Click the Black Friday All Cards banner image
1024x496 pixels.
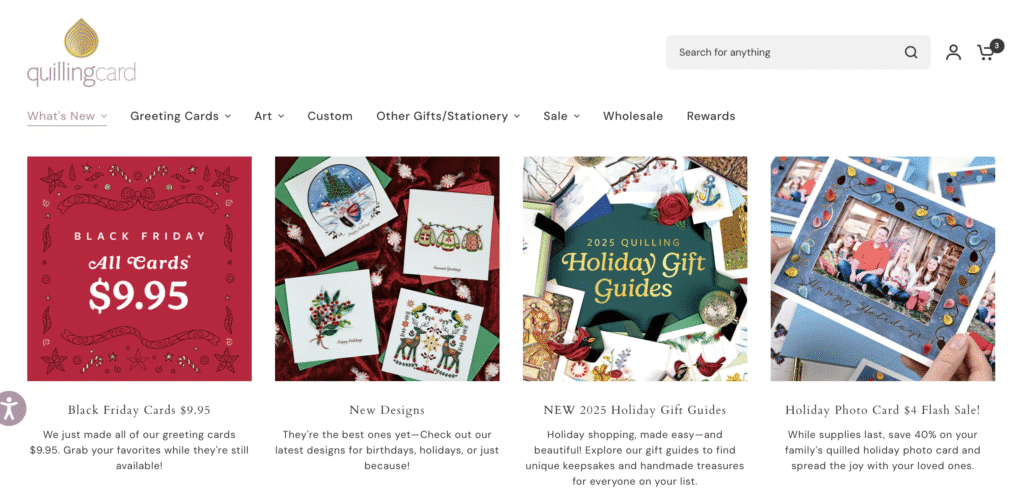pyautogui.click(x=139, y=268)
